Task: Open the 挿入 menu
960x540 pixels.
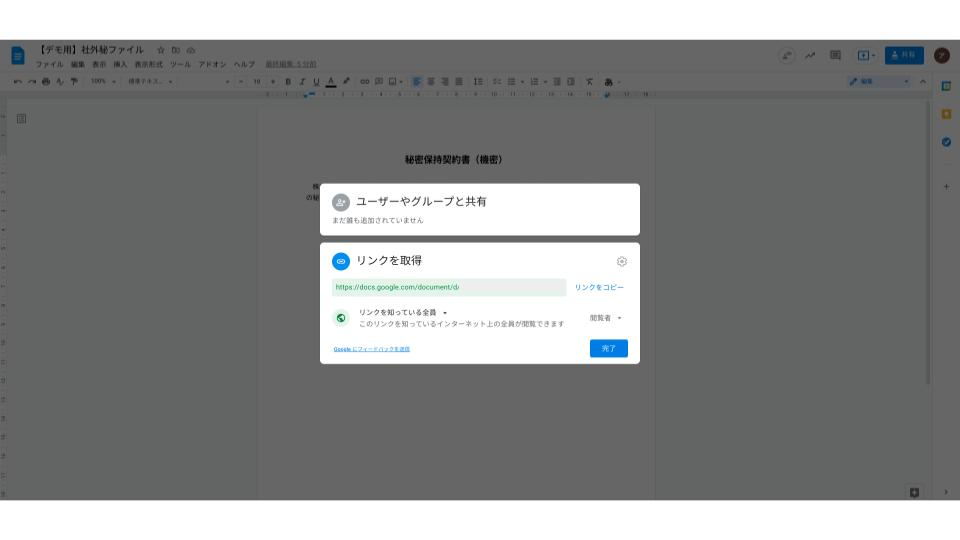Action: (120, 64)
